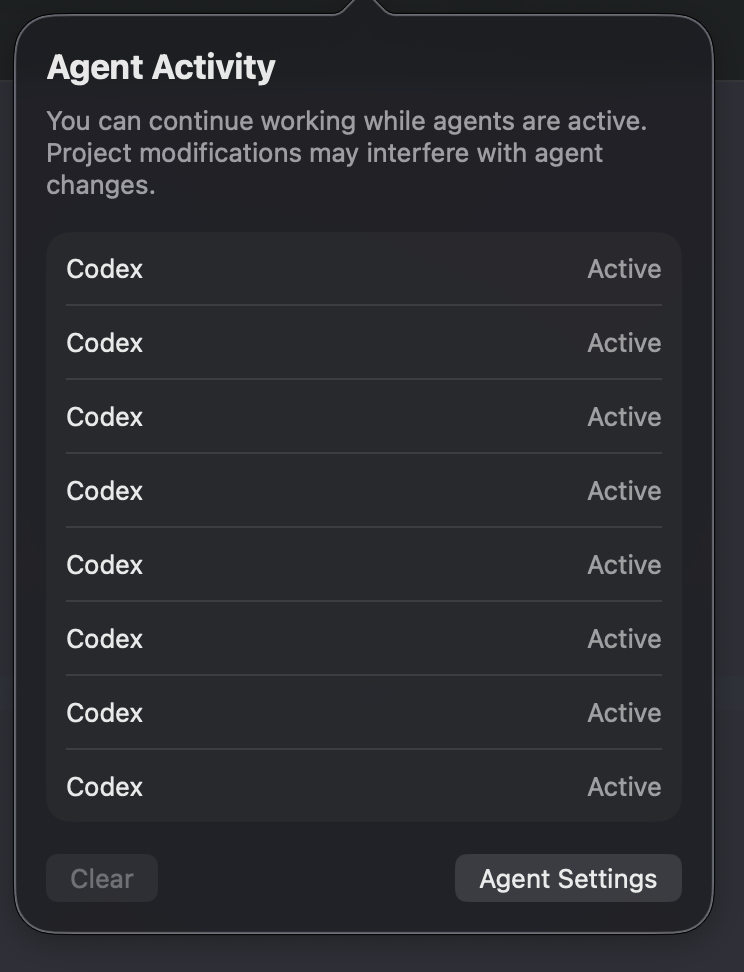Open the Agent Settings button
The image size is (744, 972).
pyautogui.click(x=568, y=879)
